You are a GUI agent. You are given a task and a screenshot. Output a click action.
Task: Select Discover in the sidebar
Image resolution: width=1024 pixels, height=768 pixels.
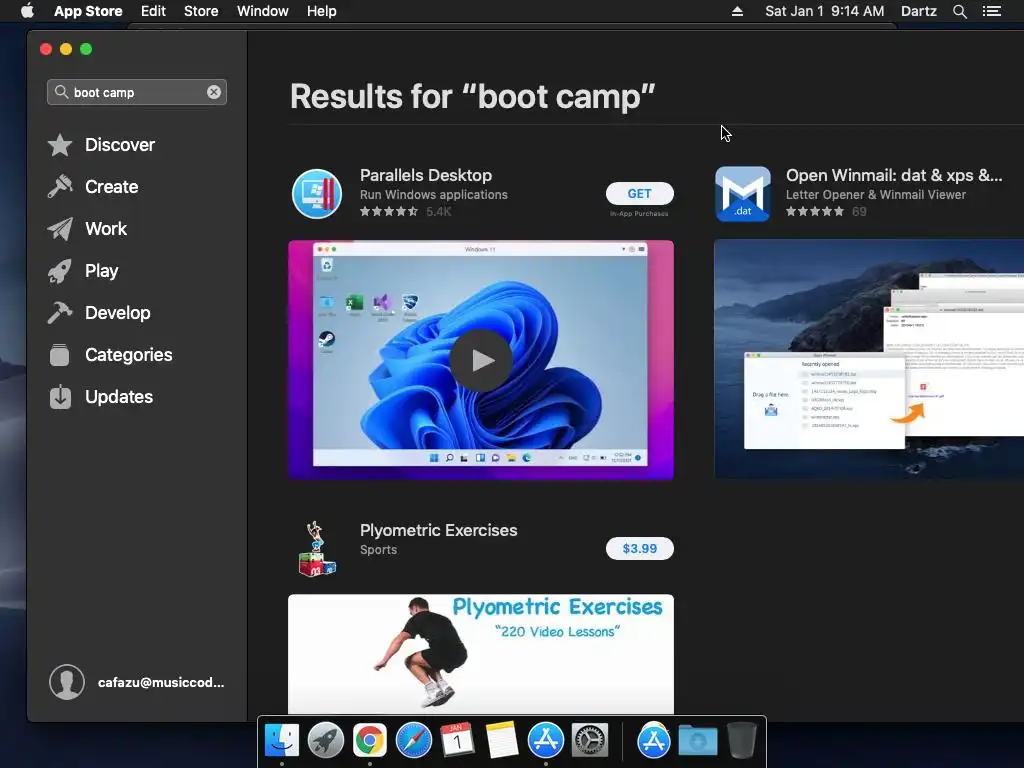coord(120,145)
